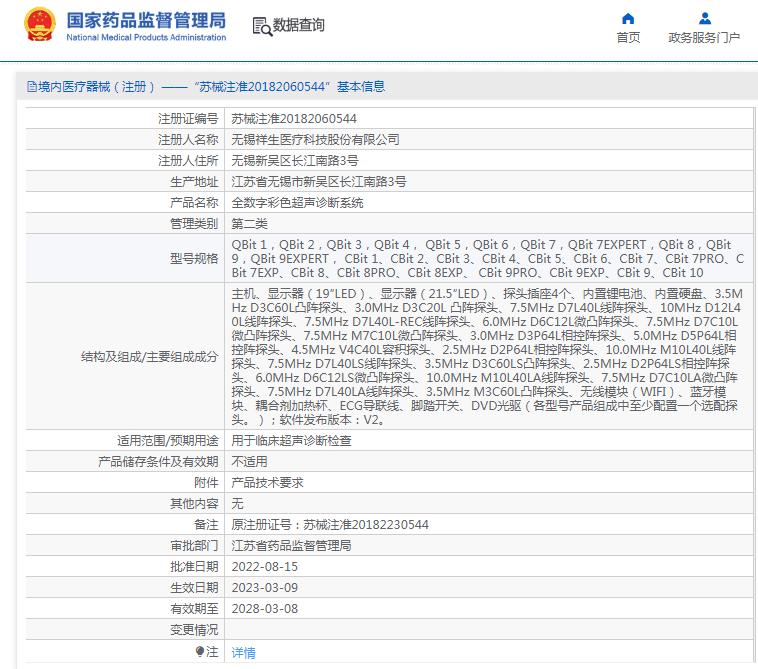Go to 首页 home label
758x669 pixels.
point(628,38)
